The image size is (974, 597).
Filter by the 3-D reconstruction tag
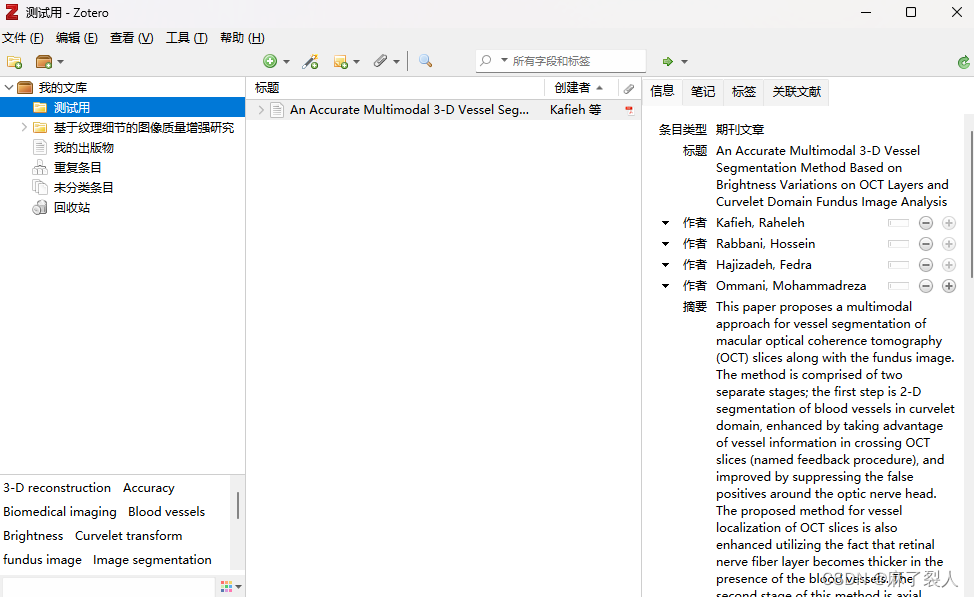[57, 488]
